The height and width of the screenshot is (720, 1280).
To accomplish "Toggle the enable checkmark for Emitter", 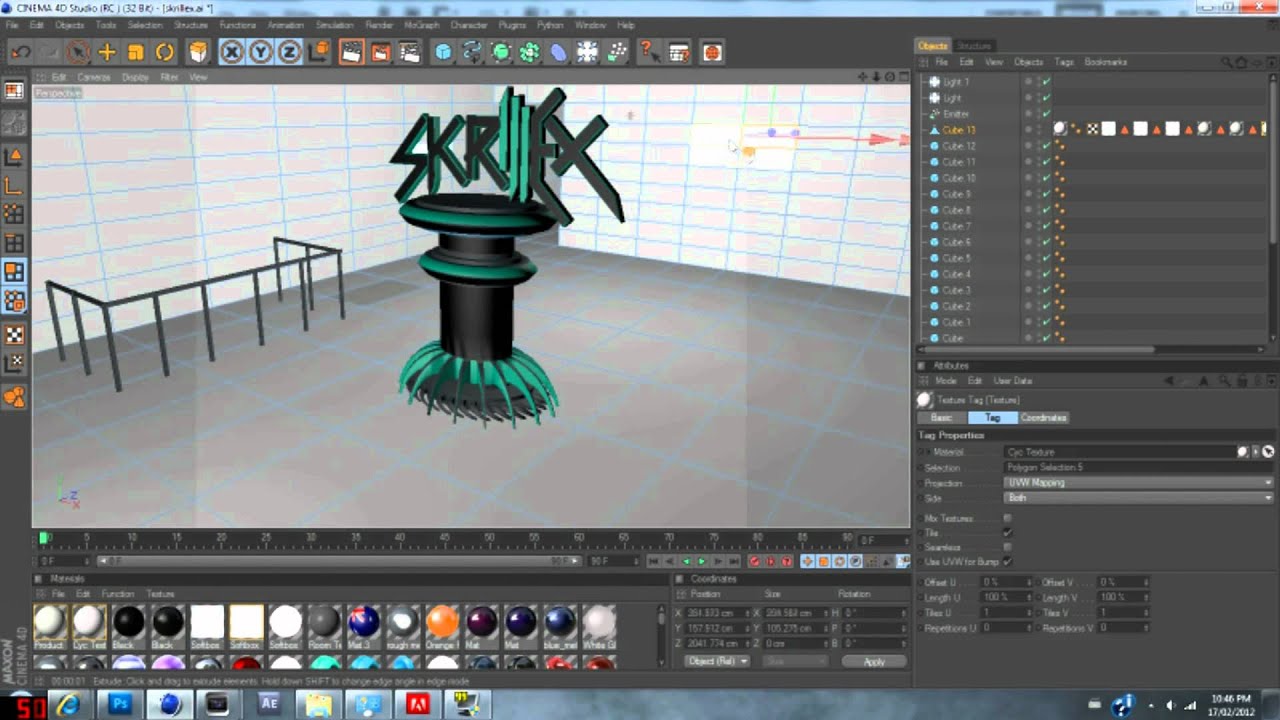I will click(x=1045, y=114).
